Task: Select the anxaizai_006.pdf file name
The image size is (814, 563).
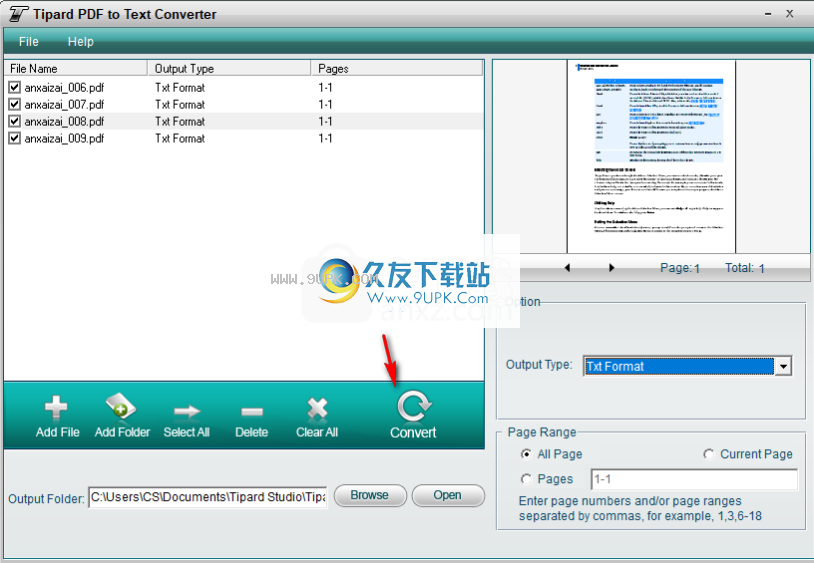Action: click(64, 88)
